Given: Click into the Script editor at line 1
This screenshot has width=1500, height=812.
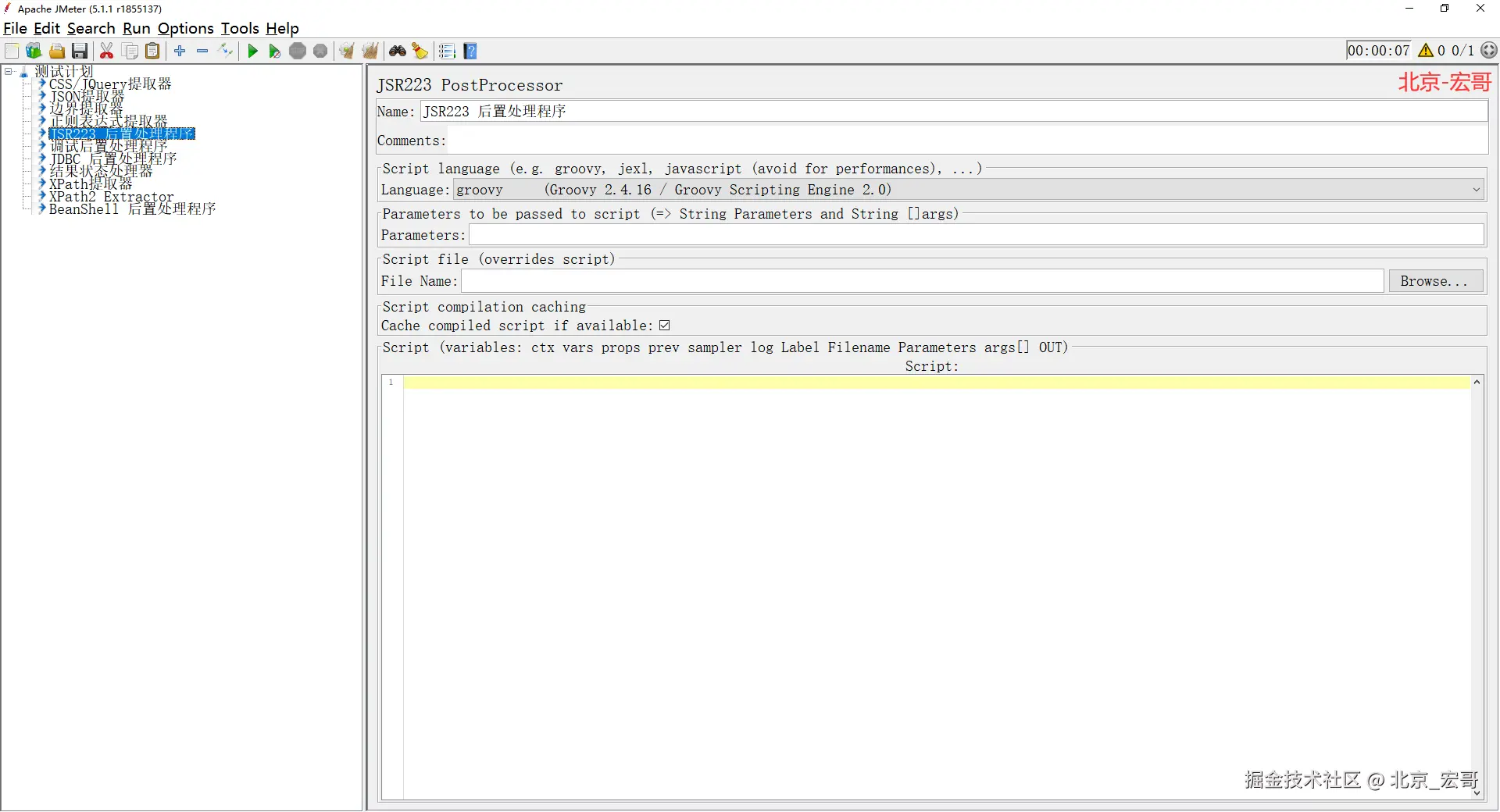Looking at the screenshot, I should (x=936, y=383).
